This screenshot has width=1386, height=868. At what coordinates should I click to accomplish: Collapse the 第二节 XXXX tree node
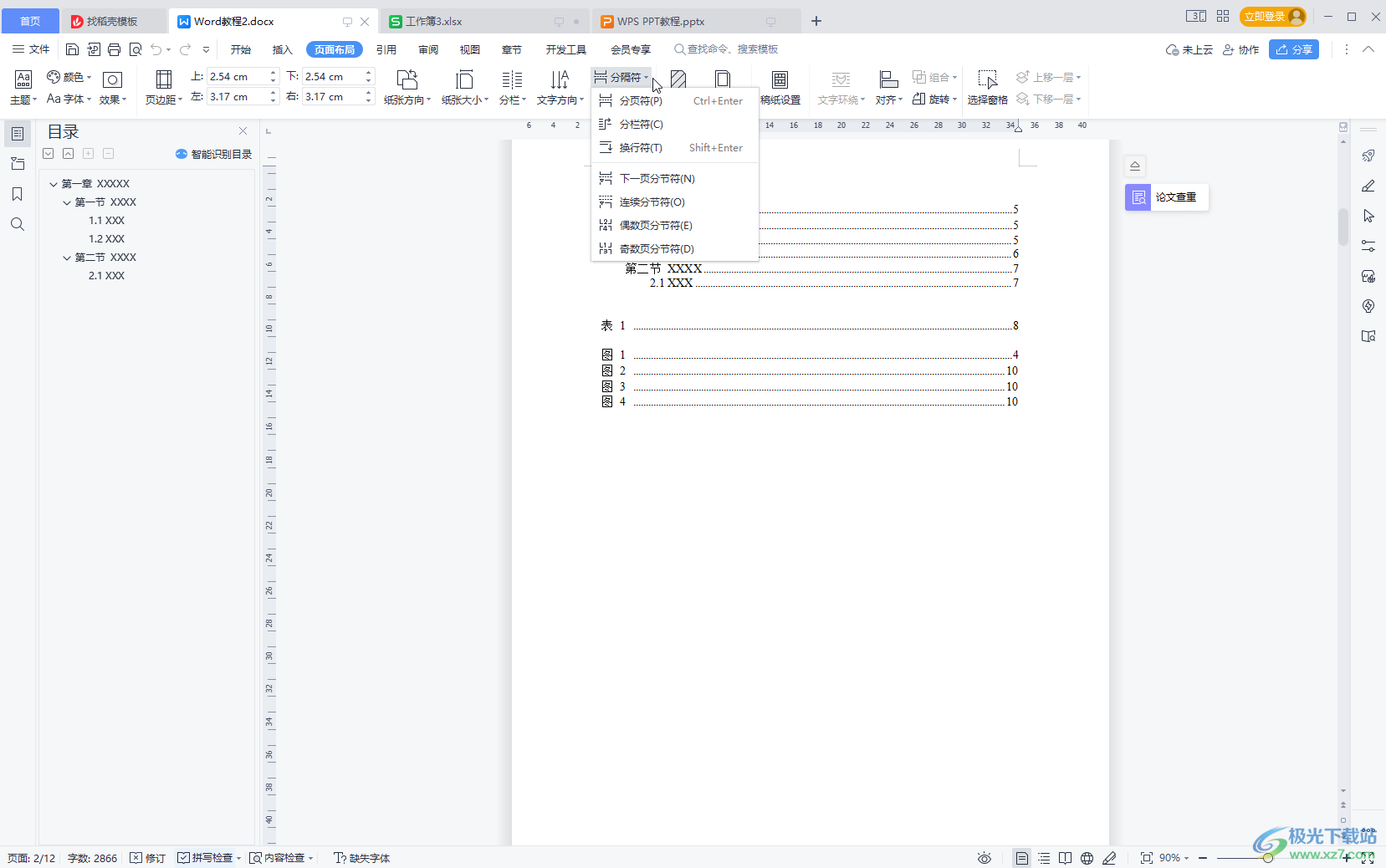[x=67, y=258]
